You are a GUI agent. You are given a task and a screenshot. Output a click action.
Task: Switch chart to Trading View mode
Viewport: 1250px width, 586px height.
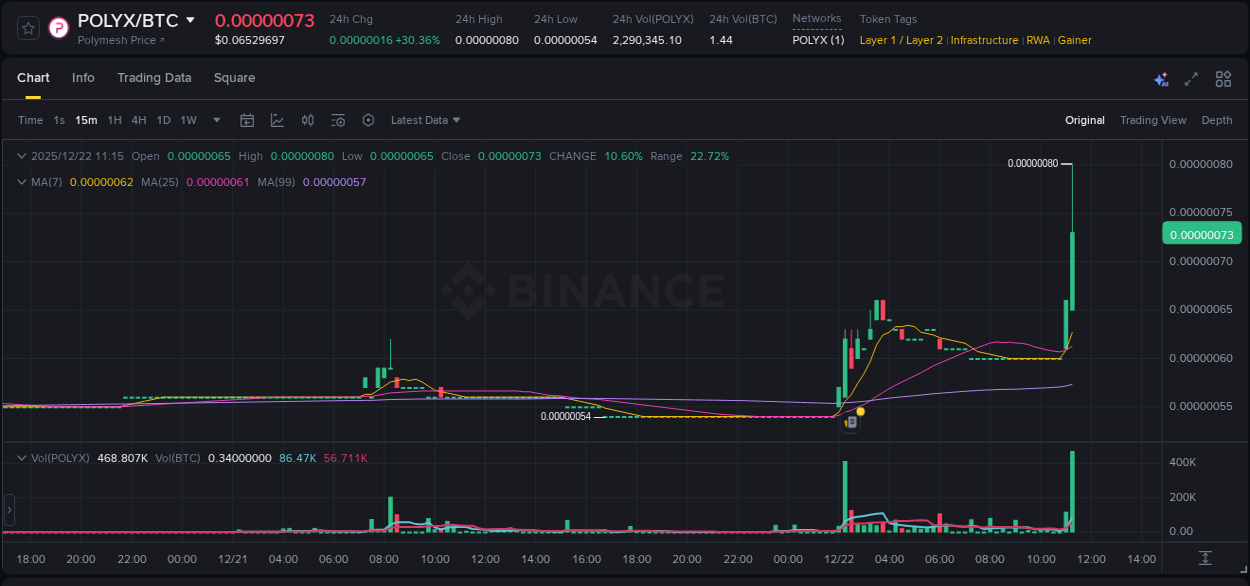(x=1153, y=120)
